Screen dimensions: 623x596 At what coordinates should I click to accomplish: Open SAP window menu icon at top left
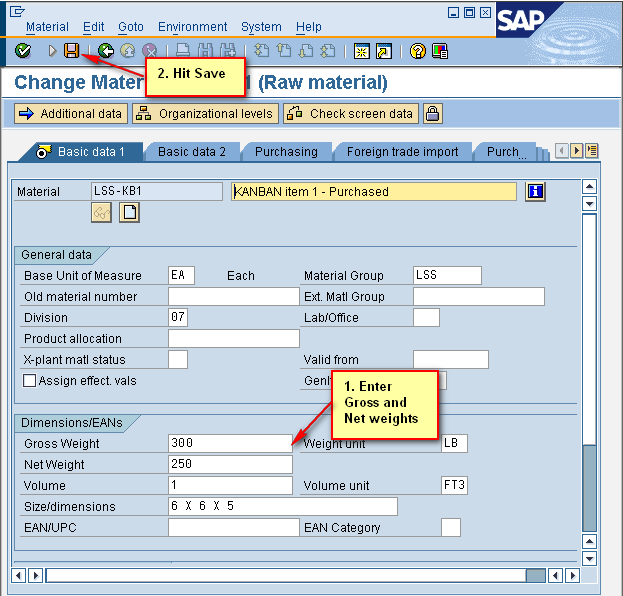17,12
